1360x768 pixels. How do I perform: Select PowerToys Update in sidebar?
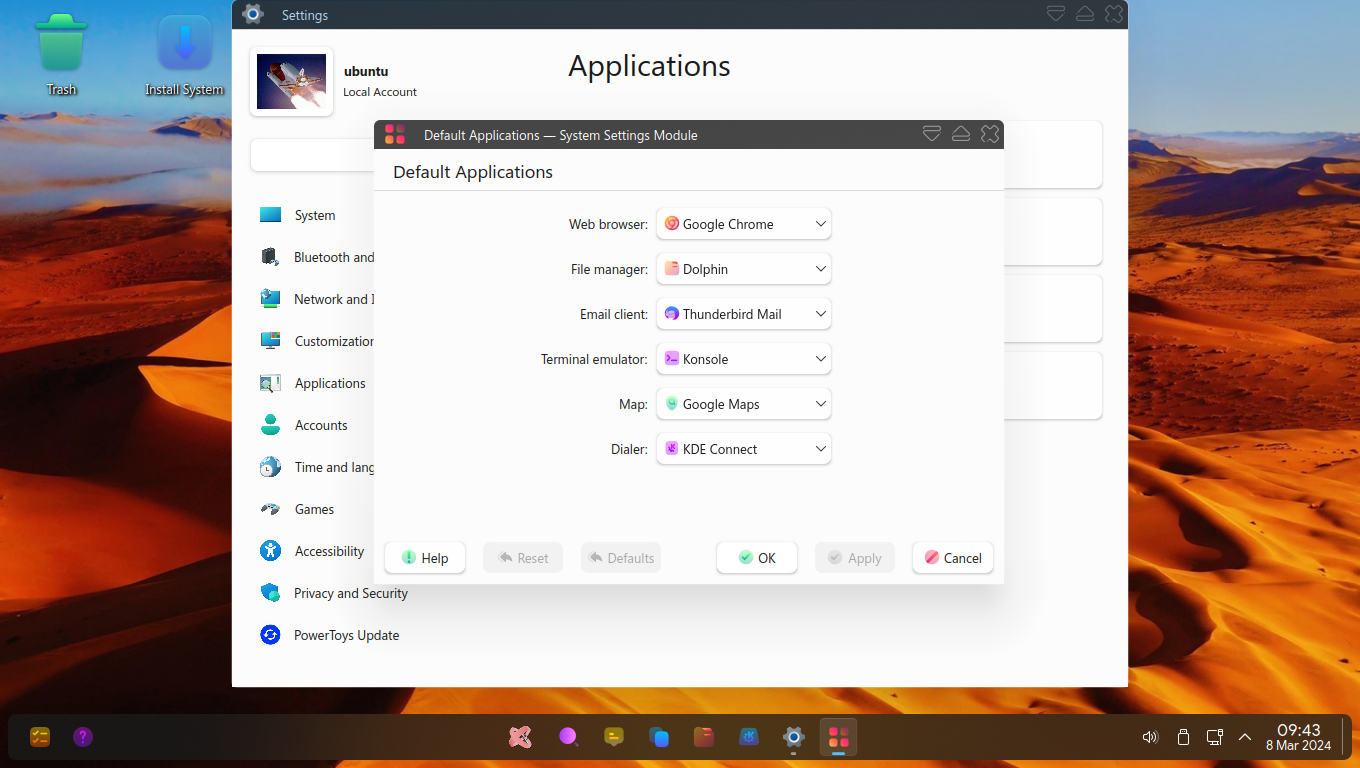[346, 635]
